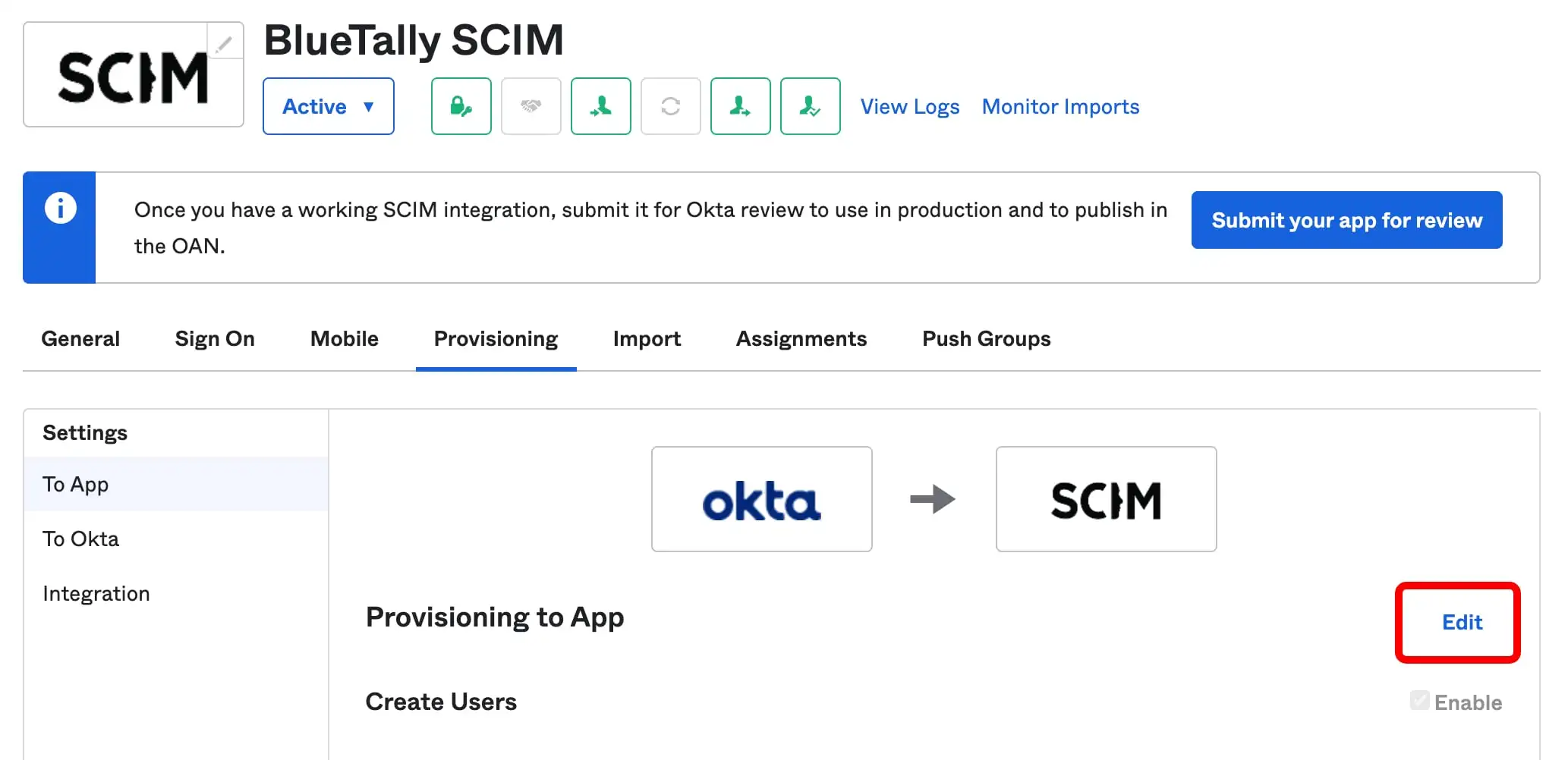Viewport: 1568px width, 760px height.
Task: Open the Active status dropdown
Action: [x=329, y=106]
